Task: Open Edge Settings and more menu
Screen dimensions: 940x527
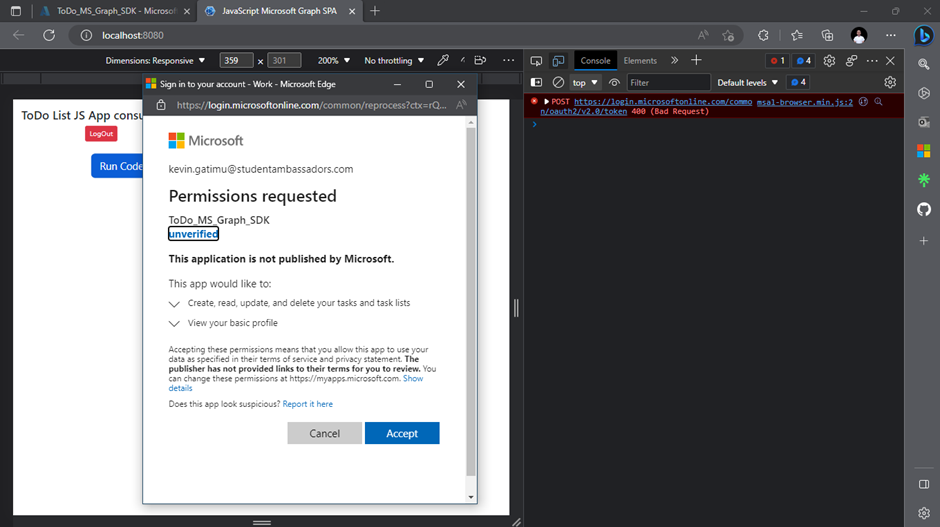Action: pos(891,35)
